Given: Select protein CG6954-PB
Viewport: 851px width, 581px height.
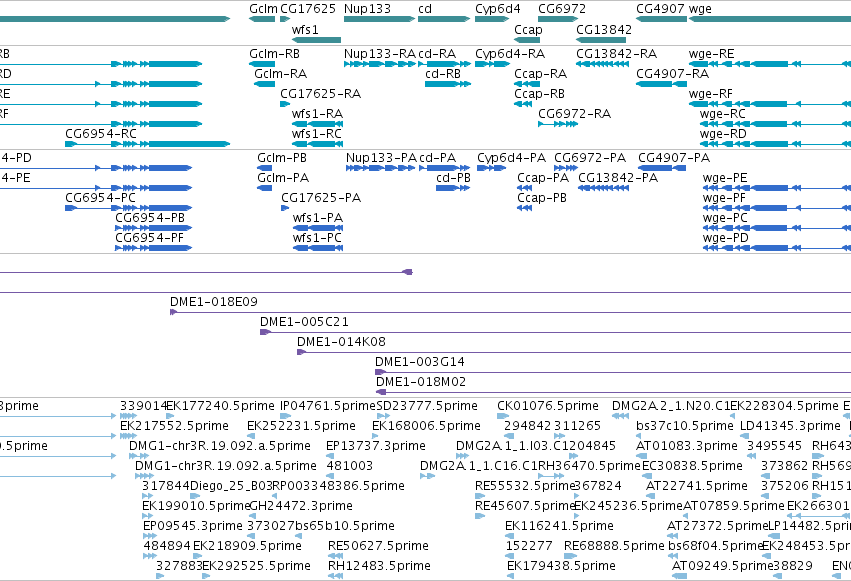Looking at the screenshot, I should point(150,218).
